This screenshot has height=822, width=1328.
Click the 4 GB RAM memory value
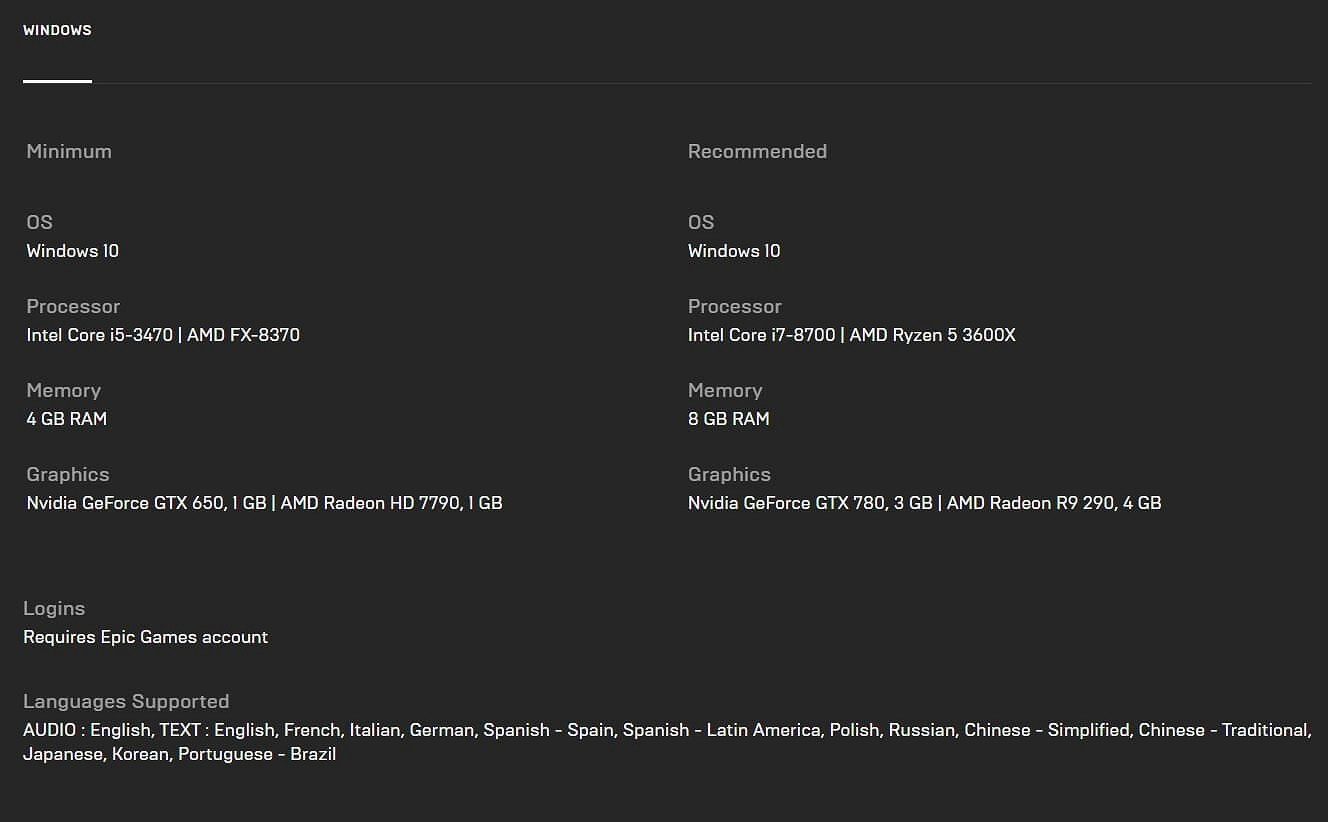pos(66,419)
